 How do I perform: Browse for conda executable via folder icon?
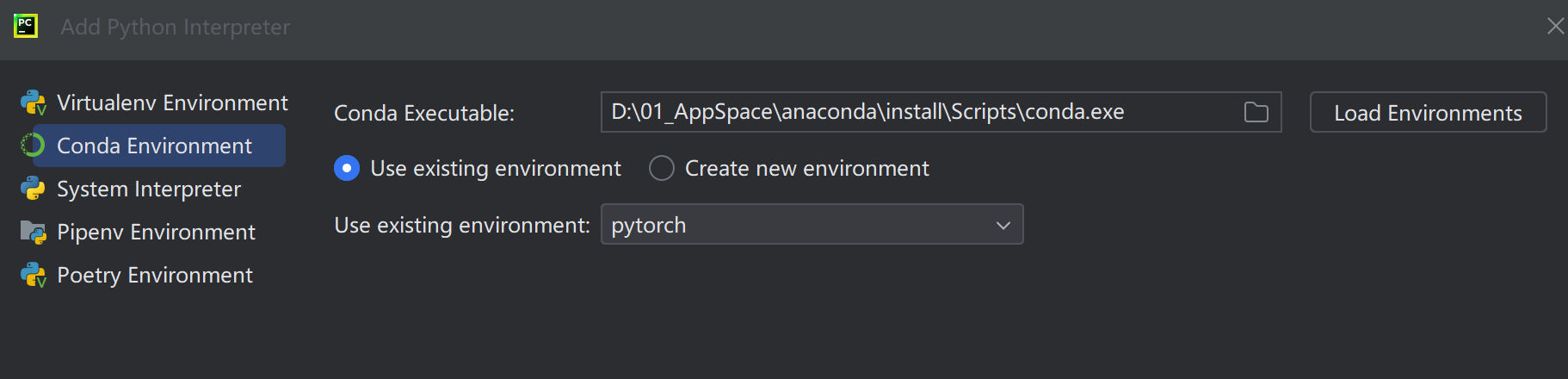pos(1256,112)
